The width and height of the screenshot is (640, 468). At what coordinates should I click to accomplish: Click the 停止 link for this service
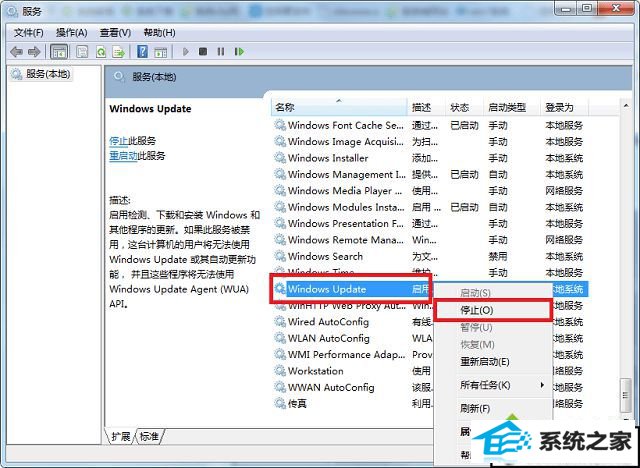(x=118, y=141)
